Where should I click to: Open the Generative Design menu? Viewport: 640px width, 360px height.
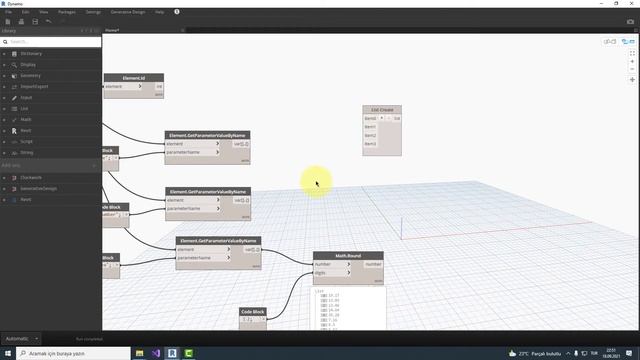[128, 12]
